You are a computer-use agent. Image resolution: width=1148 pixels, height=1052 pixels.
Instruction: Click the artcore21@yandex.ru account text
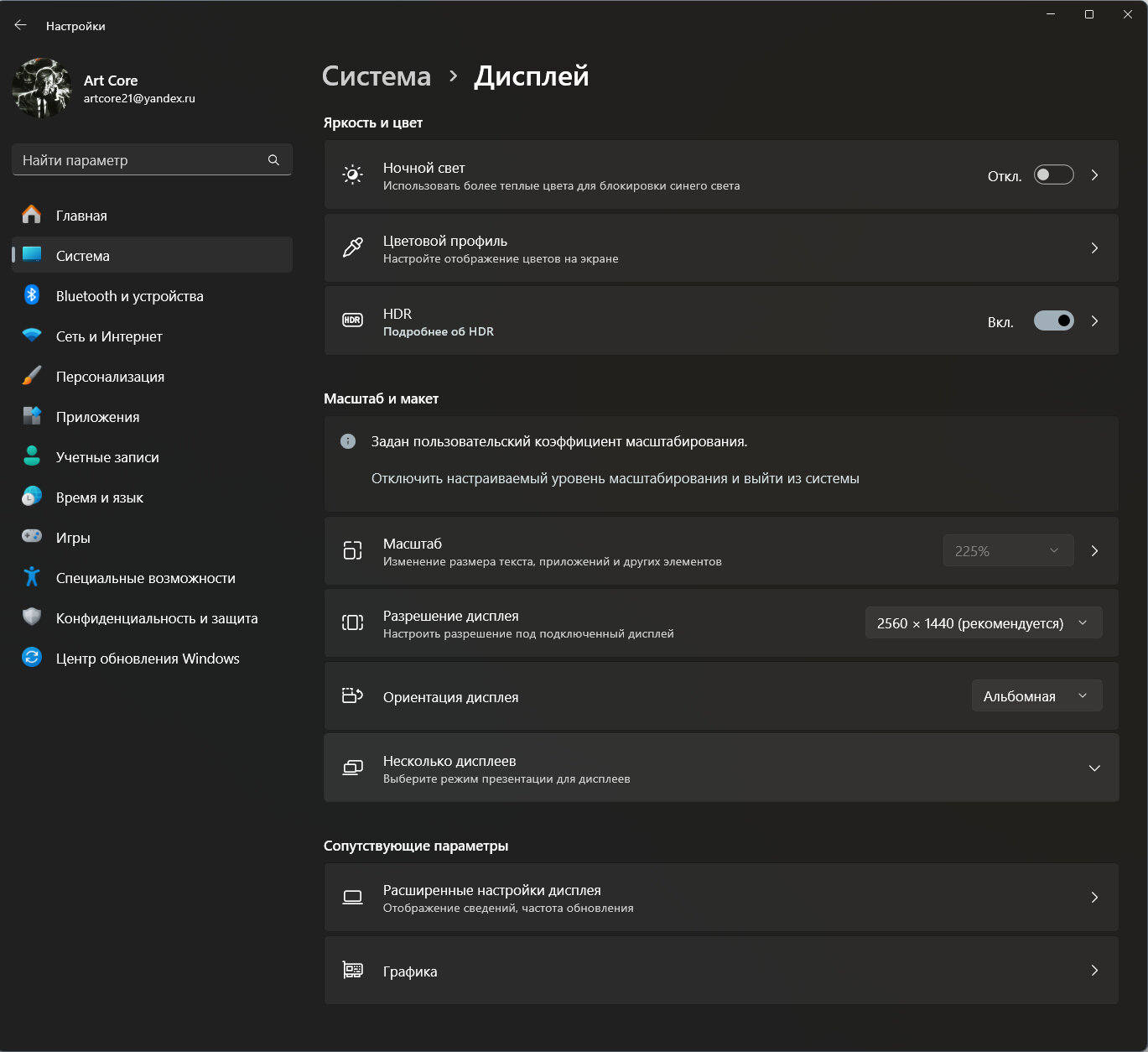tap(139, 98)
